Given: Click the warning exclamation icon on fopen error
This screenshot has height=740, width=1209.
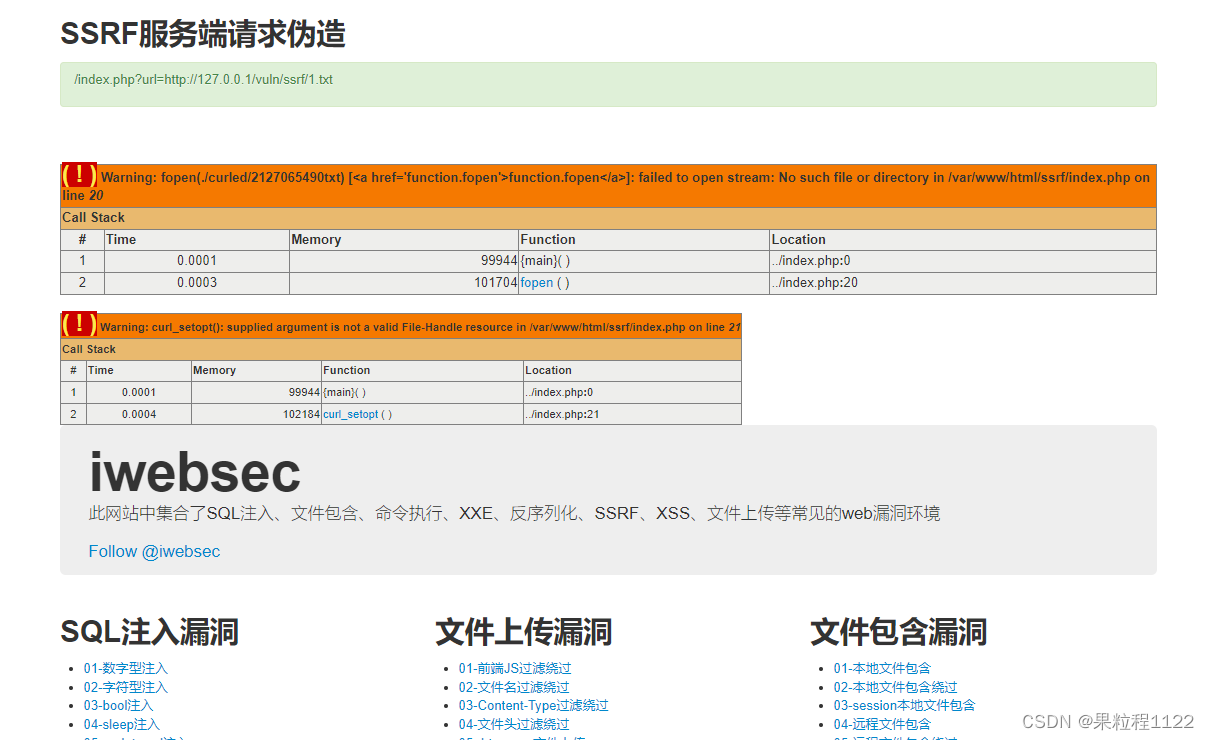Looking at the screenshot, I should [78, 174].
